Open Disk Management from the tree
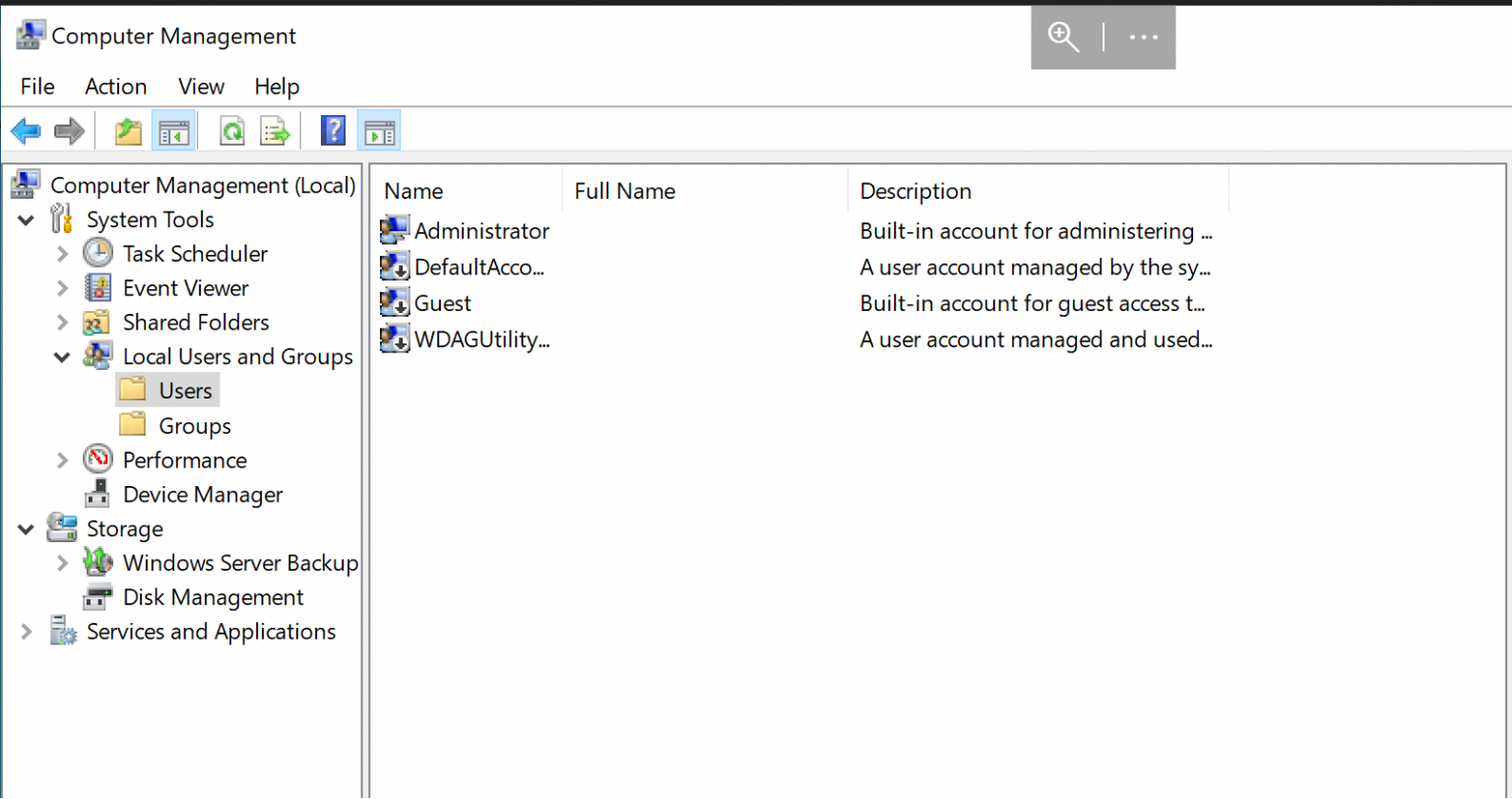 pyautogui.click(x=212, y=597)
